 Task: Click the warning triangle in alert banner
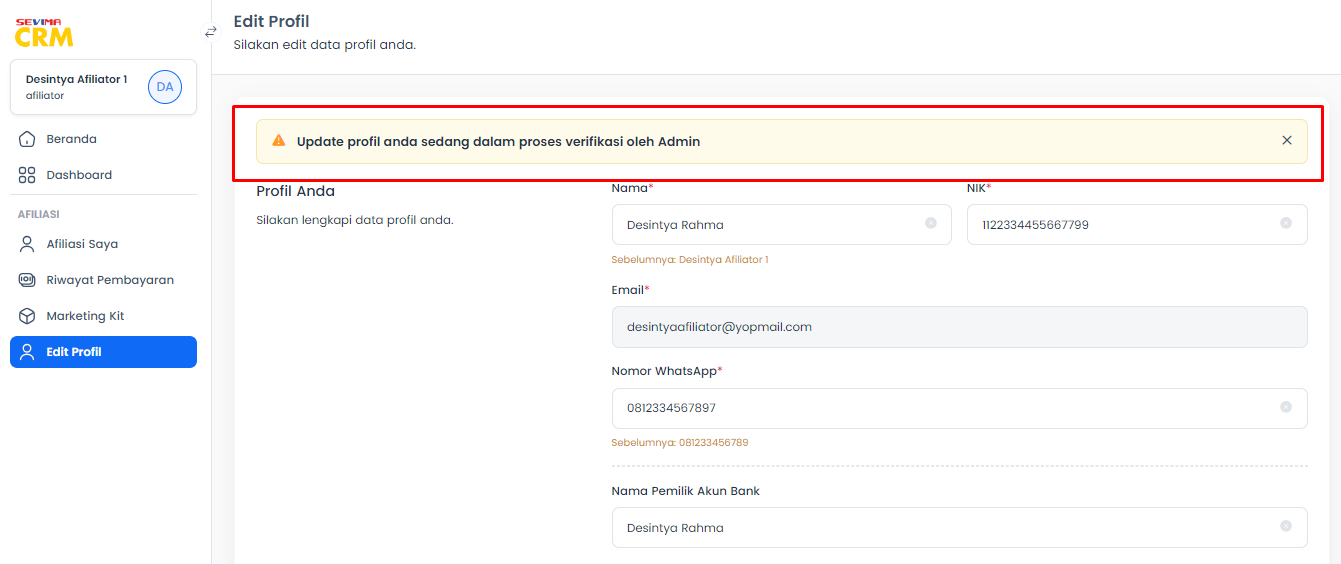coord(279,141)
